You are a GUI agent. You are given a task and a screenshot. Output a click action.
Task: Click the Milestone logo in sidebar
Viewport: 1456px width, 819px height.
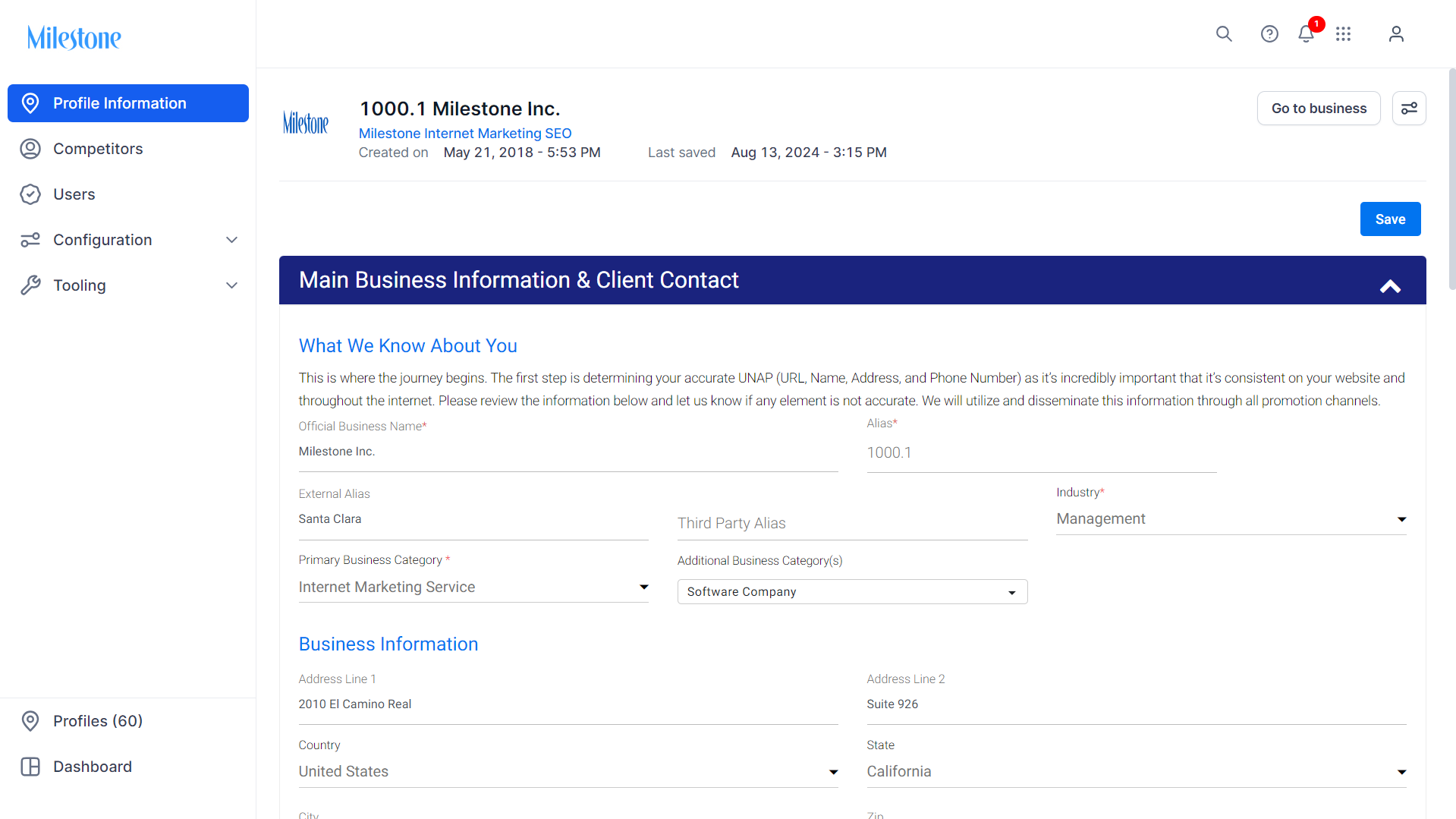(74, 38)
